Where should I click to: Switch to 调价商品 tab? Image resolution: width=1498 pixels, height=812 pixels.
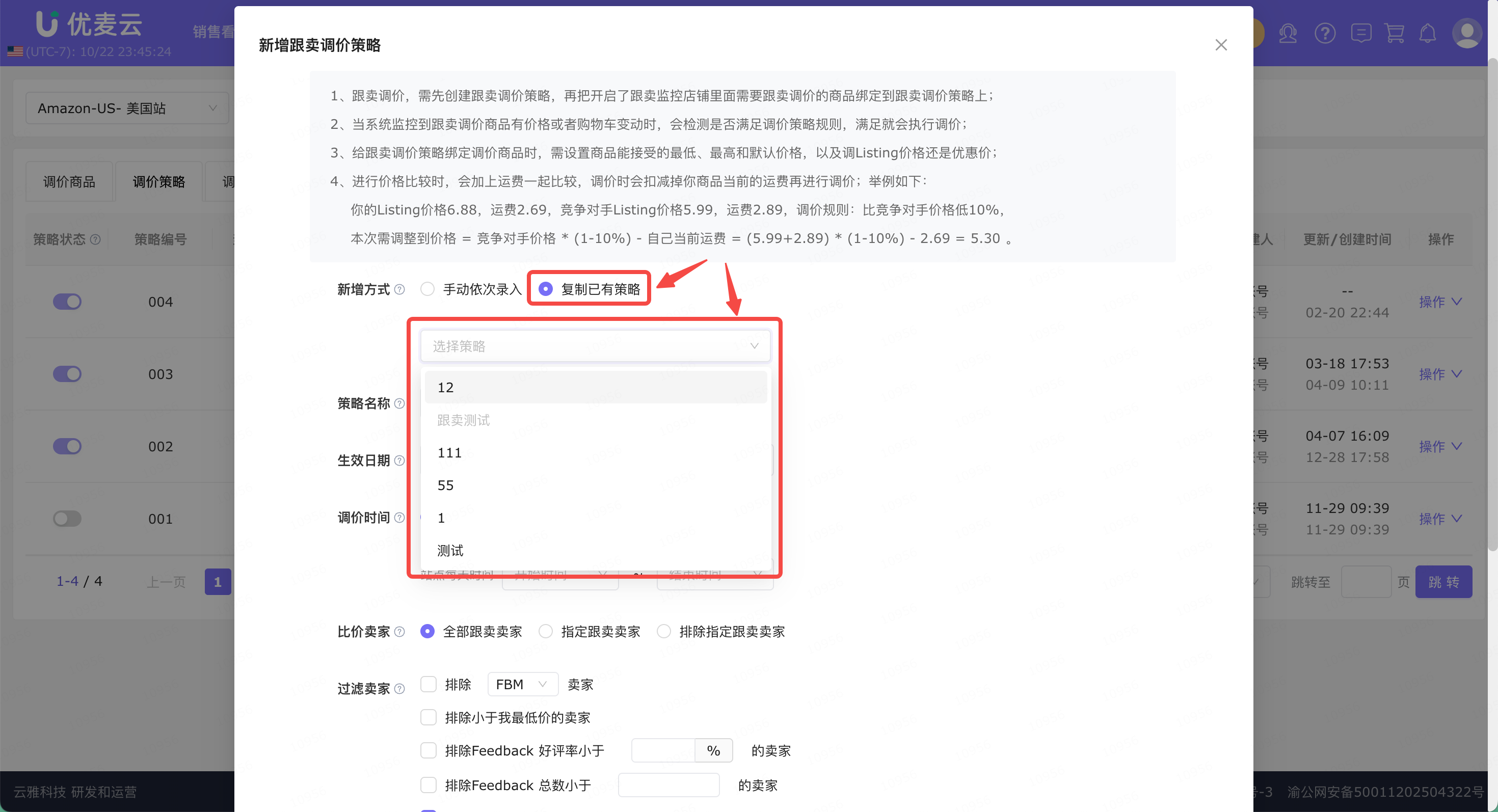pyautogui.click(x=69, y=182)
